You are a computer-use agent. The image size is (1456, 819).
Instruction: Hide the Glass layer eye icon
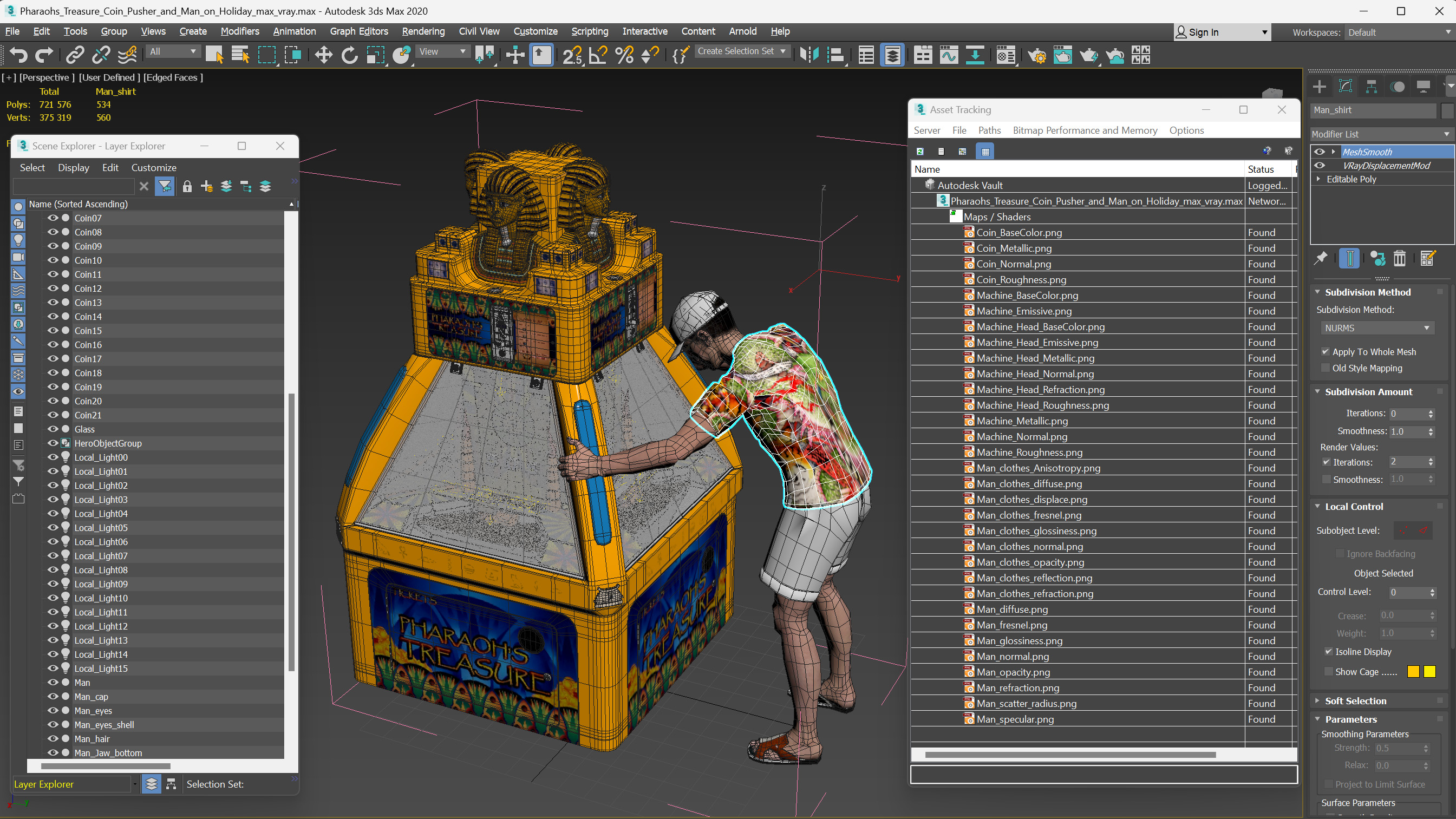(53, 429)
